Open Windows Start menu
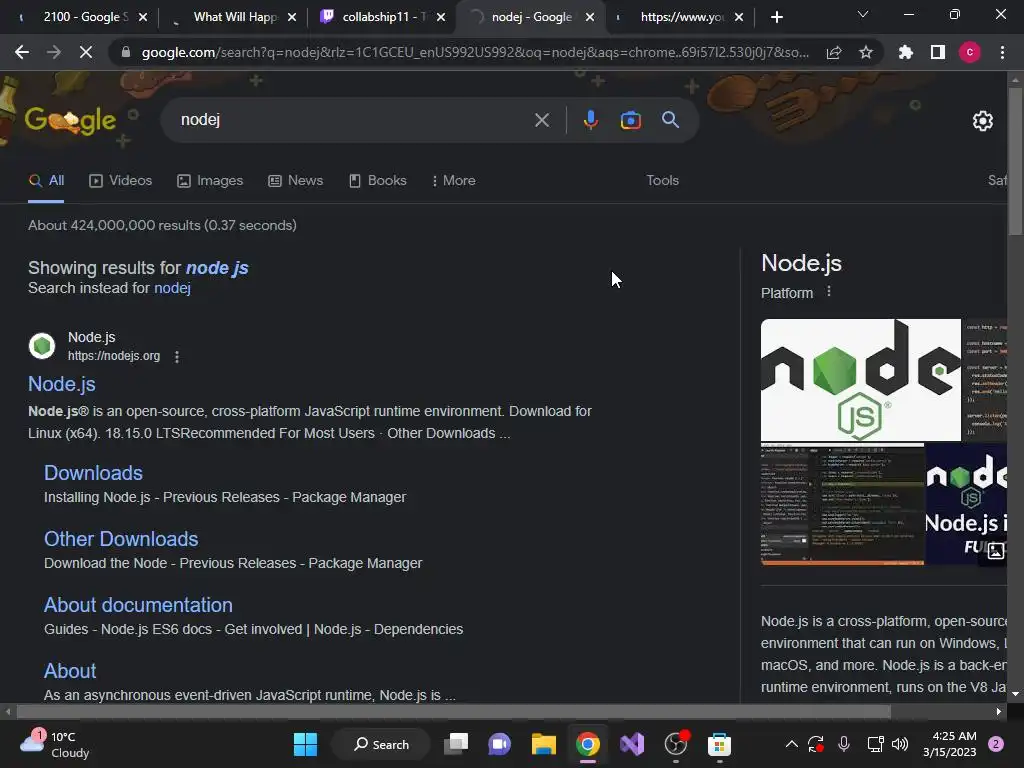 click(305, 744)
